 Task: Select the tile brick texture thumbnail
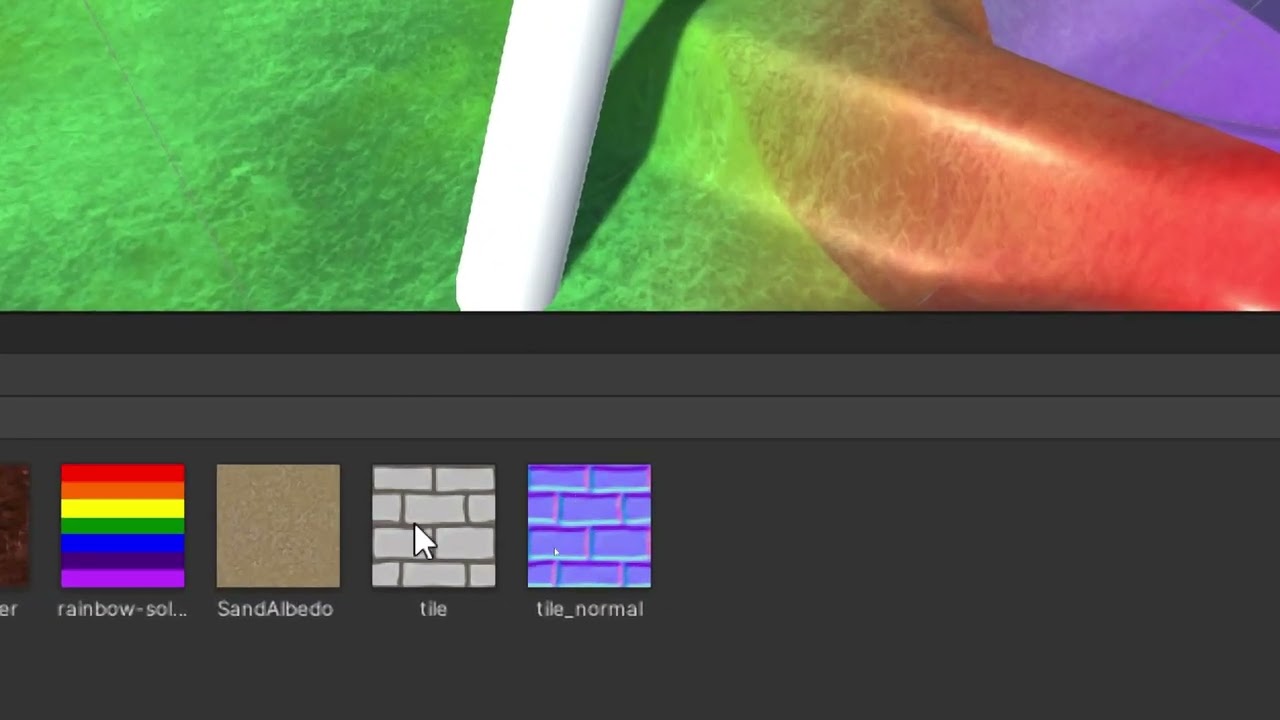tap(434, 526)
